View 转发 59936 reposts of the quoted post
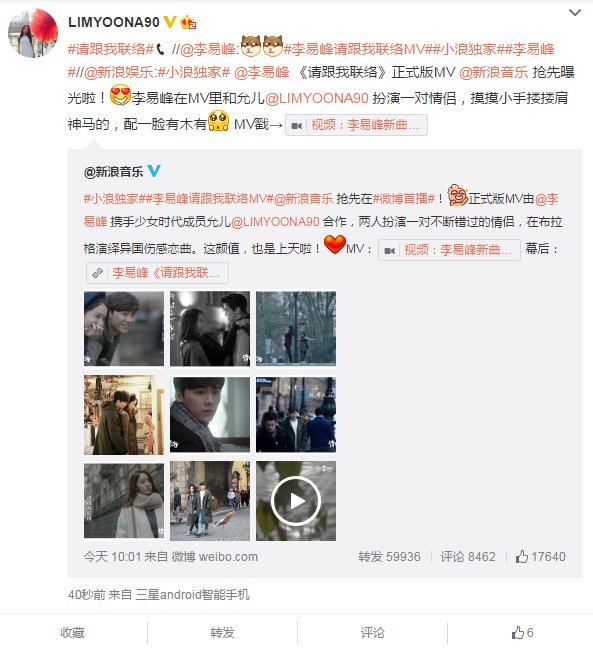 click(389, 556)
